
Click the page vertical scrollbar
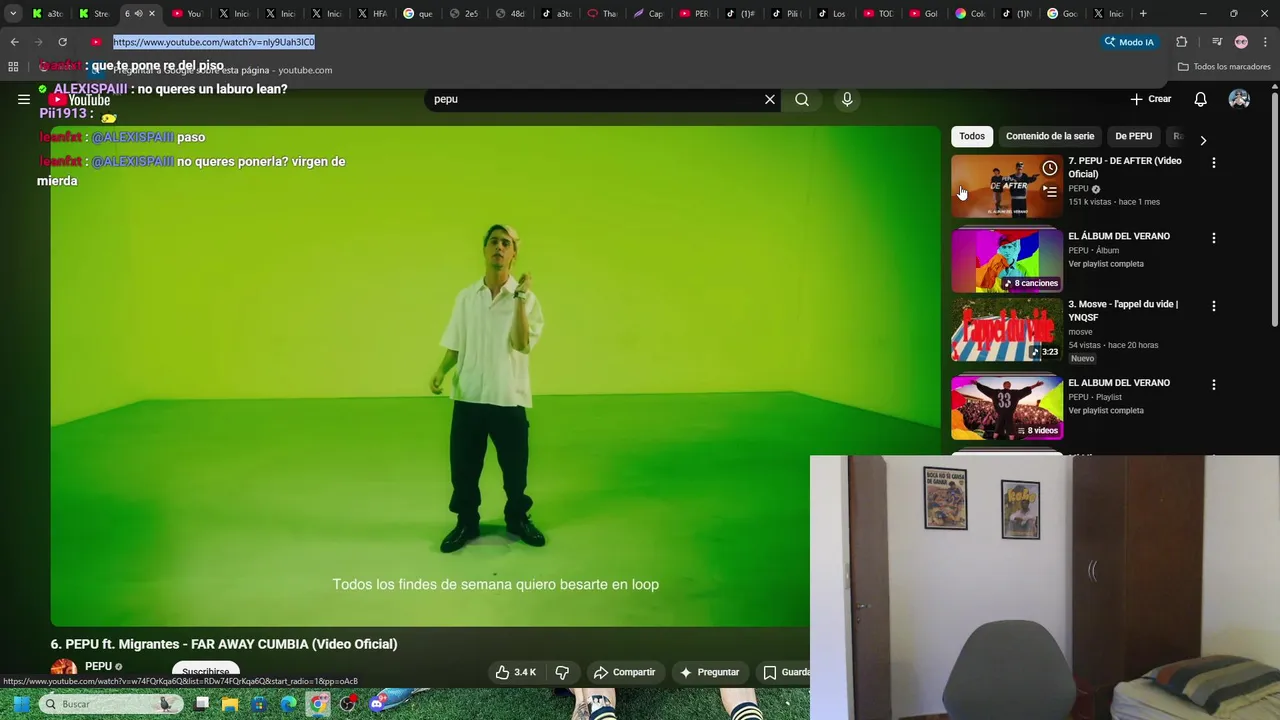click(x=1274, y=210)
